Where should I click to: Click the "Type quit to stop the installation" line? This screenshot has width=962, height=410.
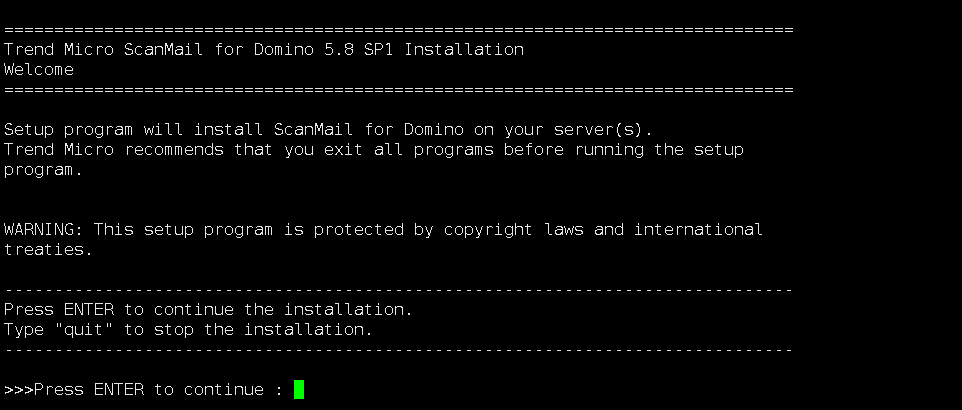point(188,329)
